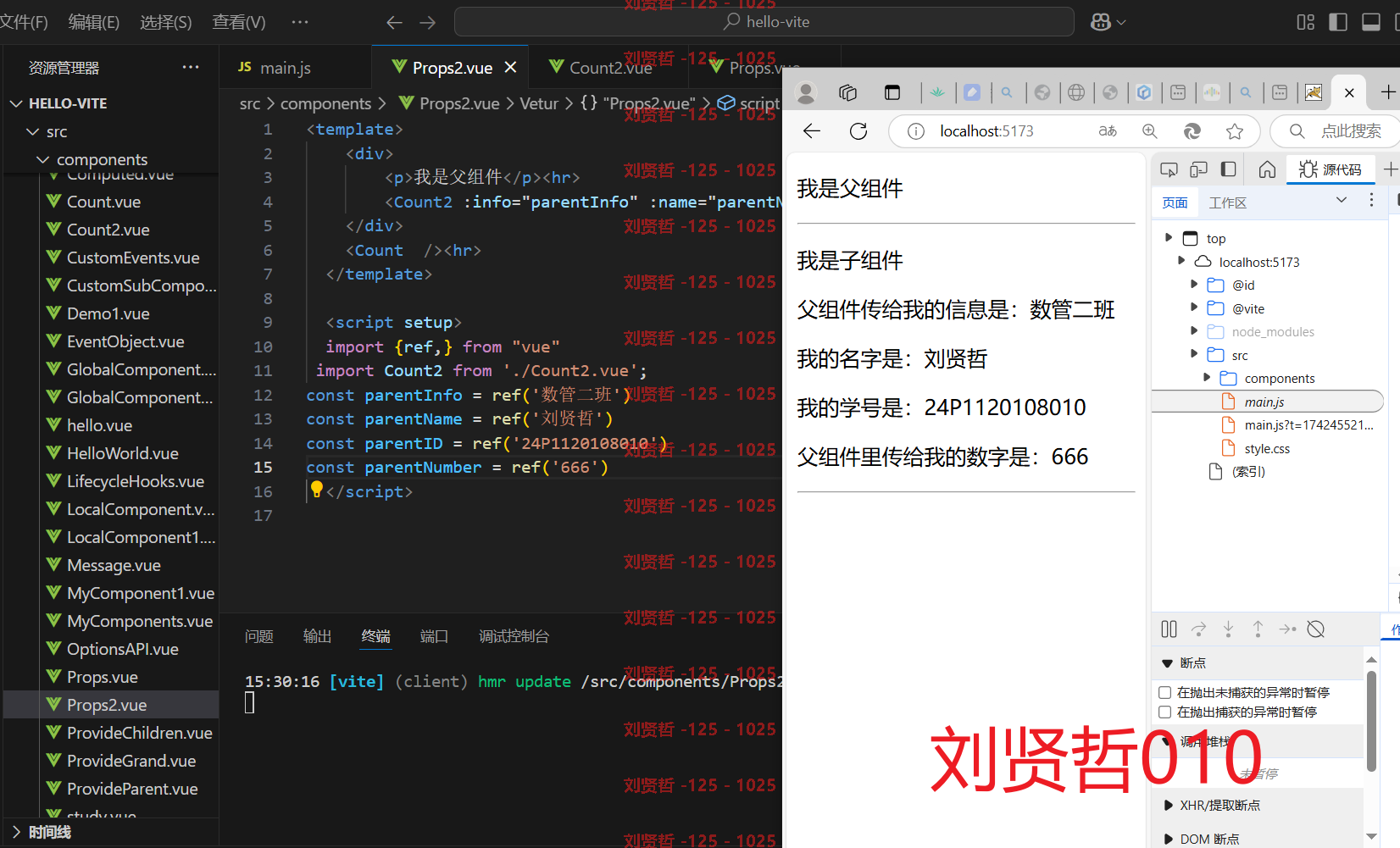Open more tabs chevron in sources navigator
This screenshot has height=848, width=1400.
pyautogui.click(x=1342, y=200)
